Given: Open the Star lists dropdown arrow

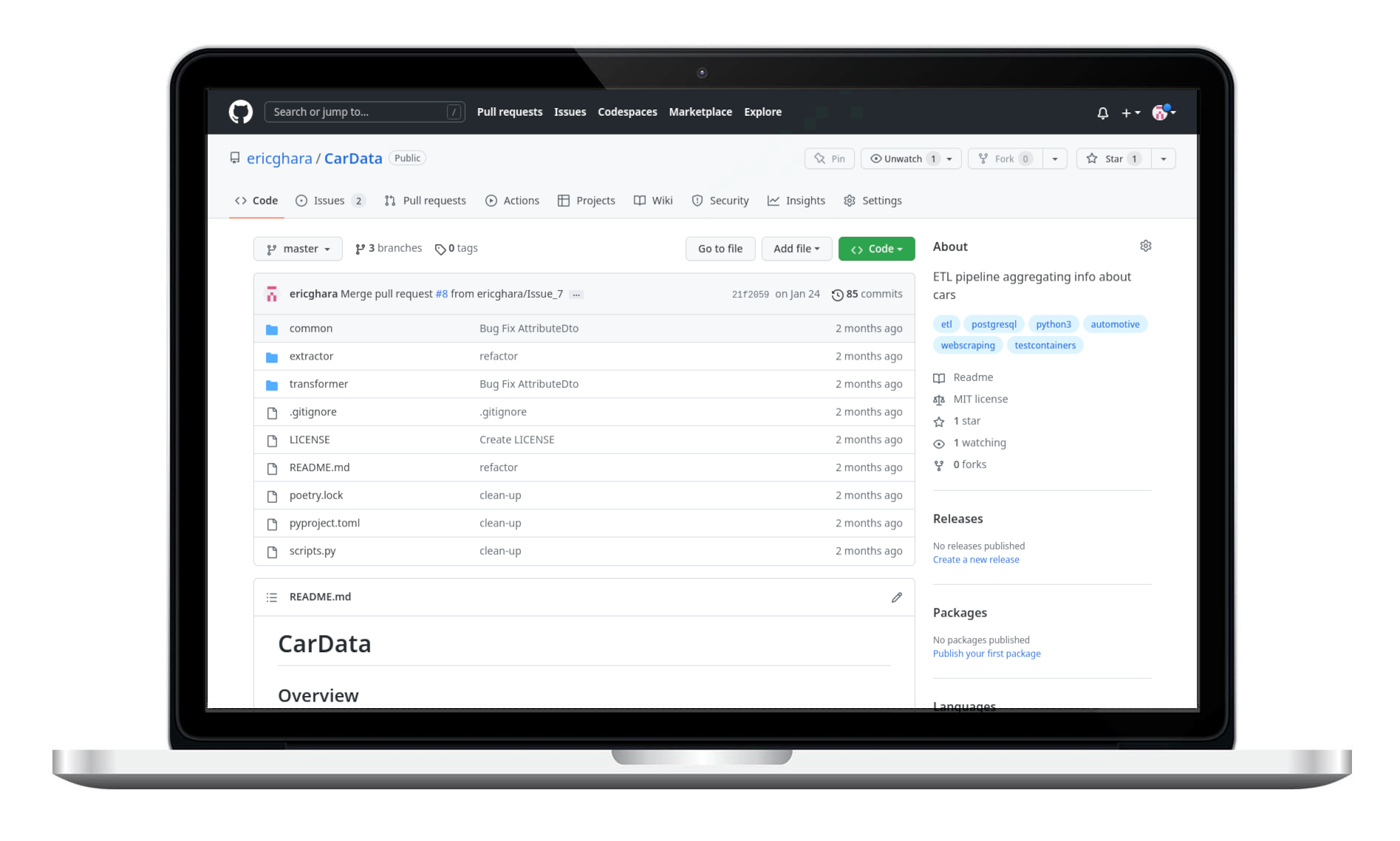Looking at the screenshot, I should 1164,159.
